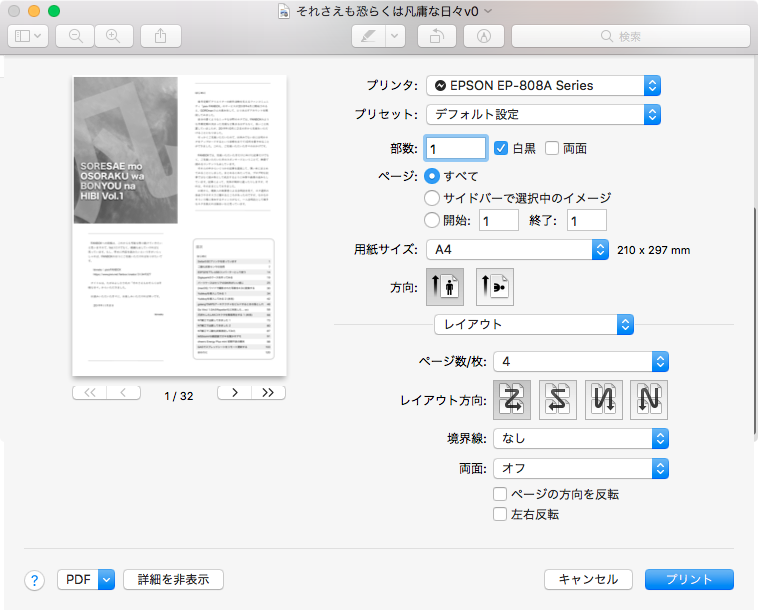Screen dimensions: 758x610
Task: Open the 境界線 なし dropdown
Action: click(581, 439)
